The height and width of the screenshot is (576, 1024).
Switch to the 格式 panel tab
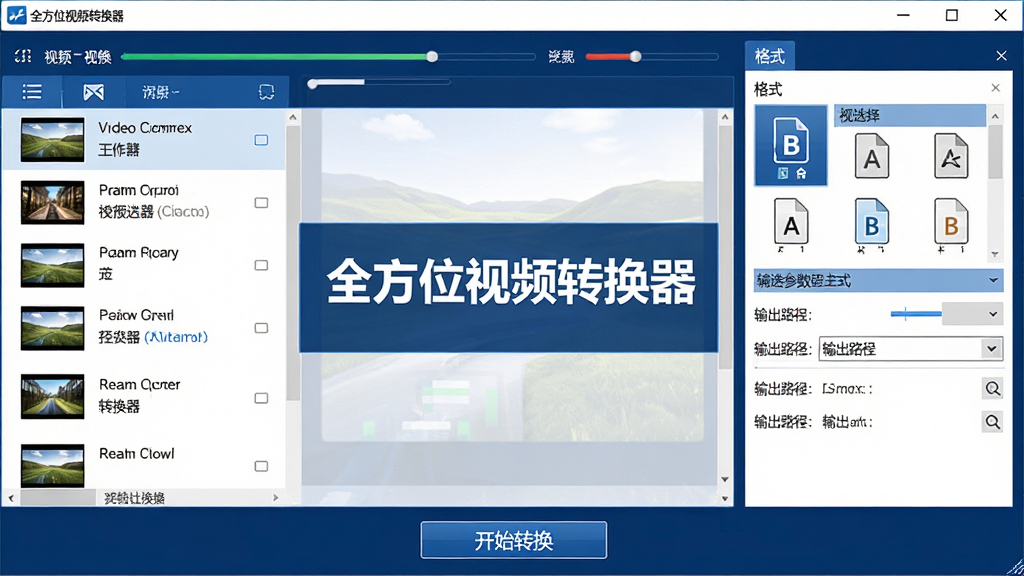pyautogui.click(x=769, y=56)
